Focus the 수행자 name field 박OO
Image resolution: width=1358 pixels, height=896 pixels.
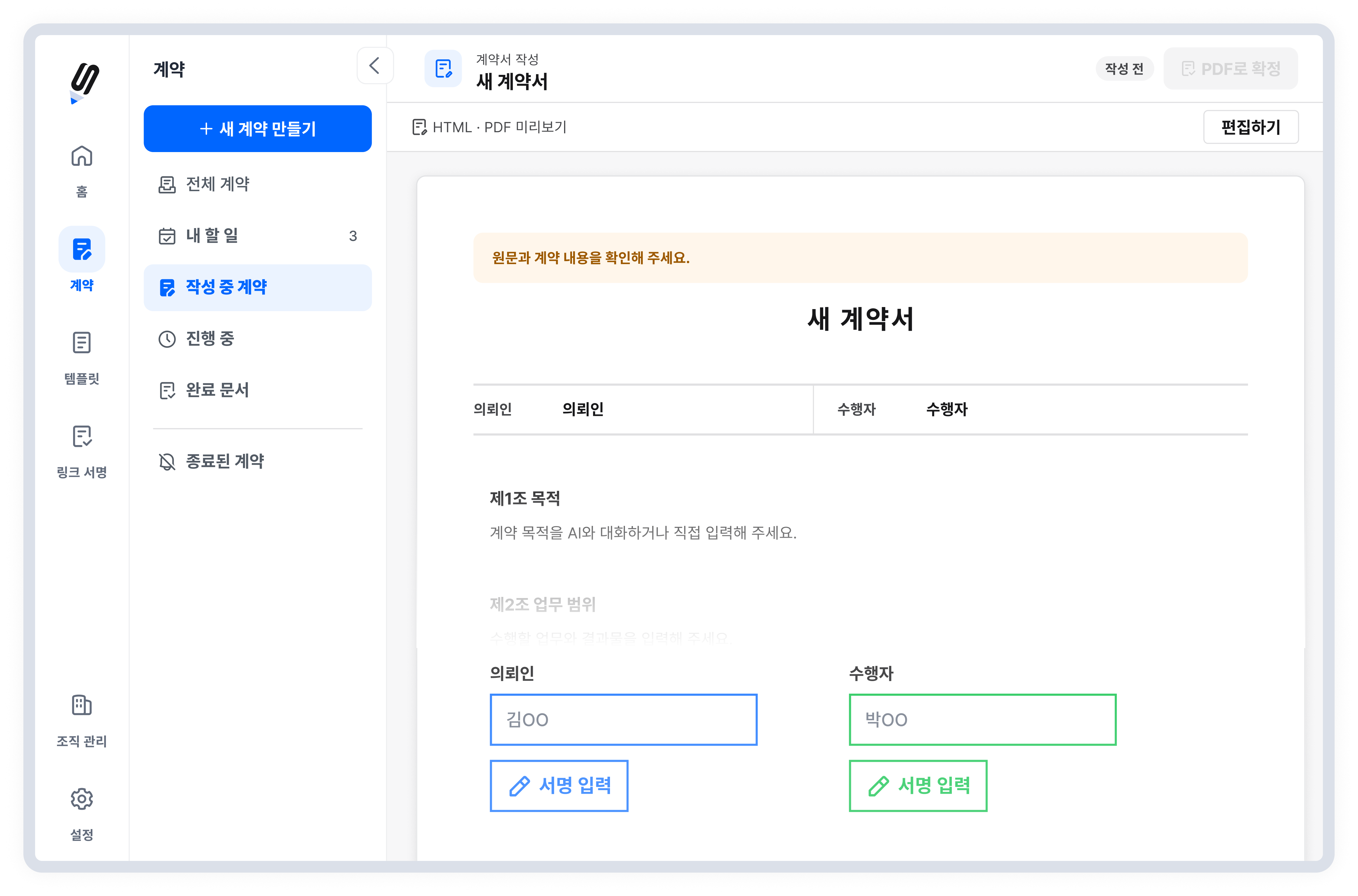pyautogui.click(x=983, y=720)
